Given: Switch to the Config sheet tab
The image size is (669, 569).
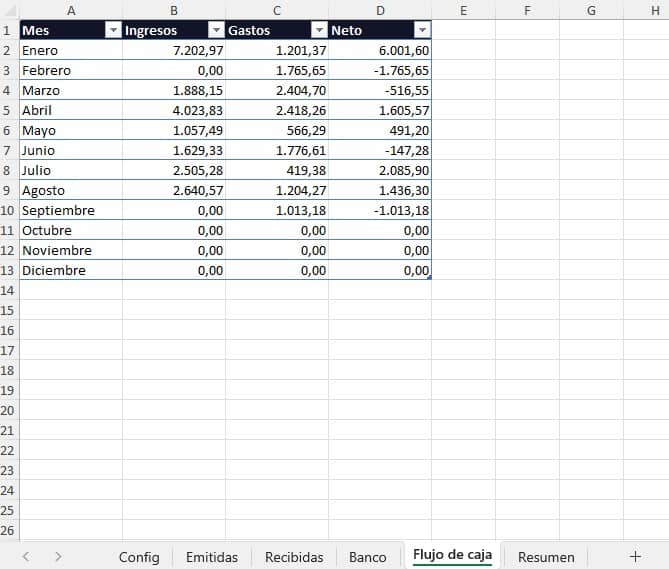Looking at the screenshot, I should click(x=139, y=557).
